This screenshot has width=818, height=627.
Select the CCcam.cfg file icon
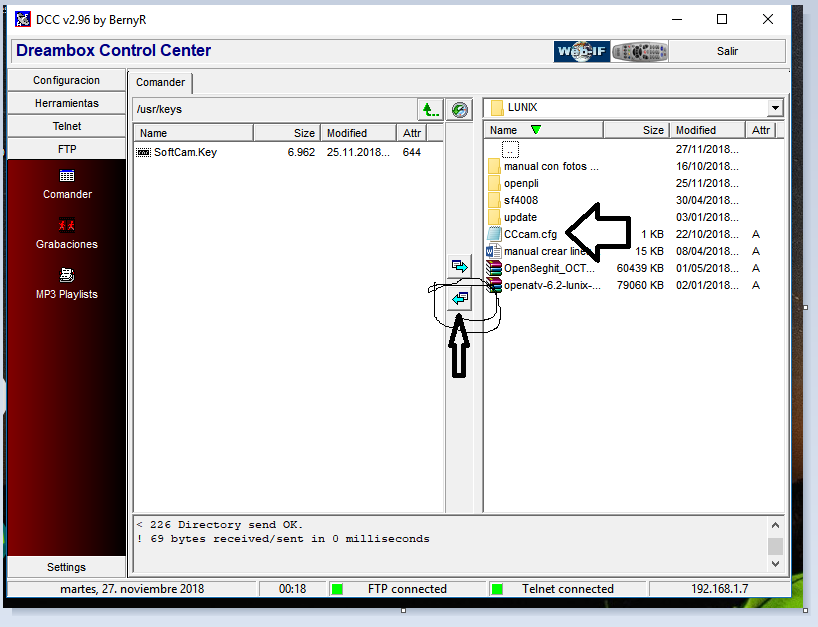(494, 234)
